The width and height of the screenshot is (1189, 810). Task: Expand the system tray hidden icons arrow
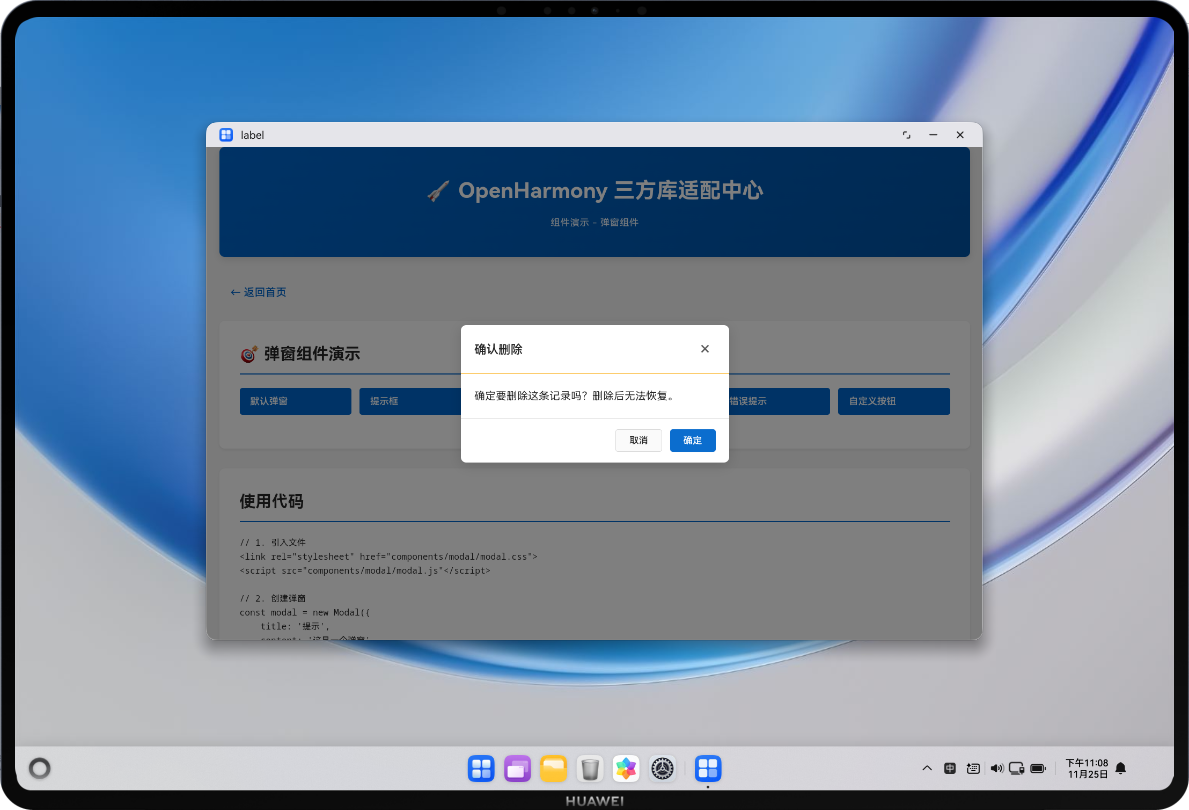927,768
